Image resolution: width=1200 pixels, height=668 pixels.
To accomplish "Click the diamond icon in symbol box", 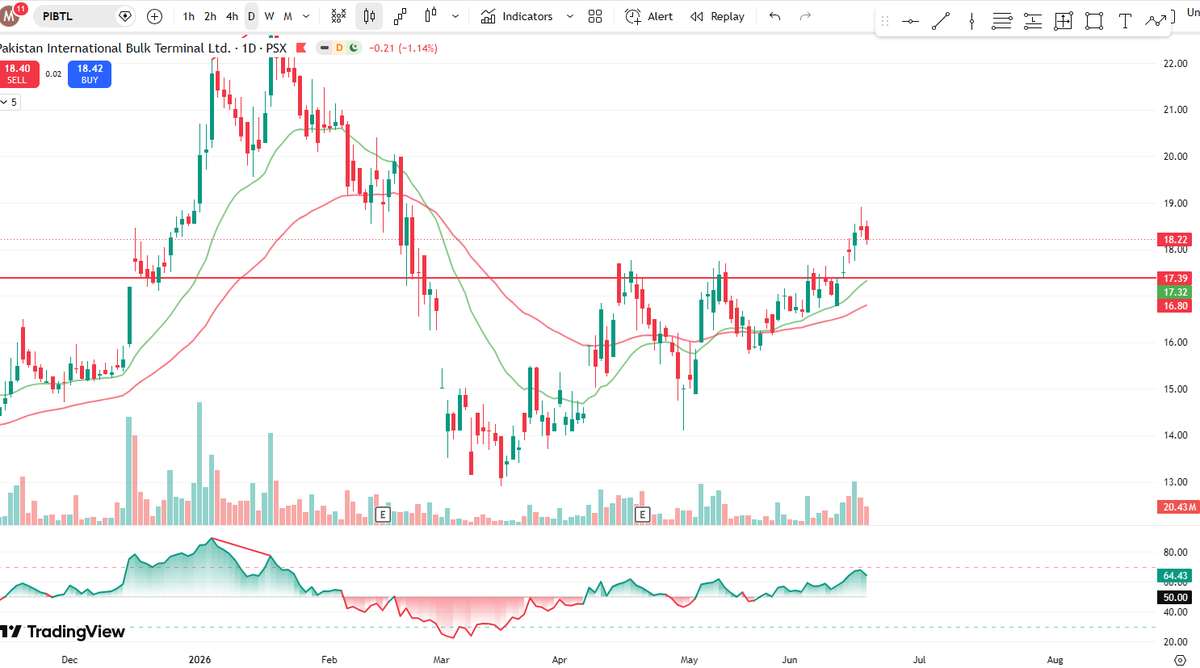I will point(125,16).
